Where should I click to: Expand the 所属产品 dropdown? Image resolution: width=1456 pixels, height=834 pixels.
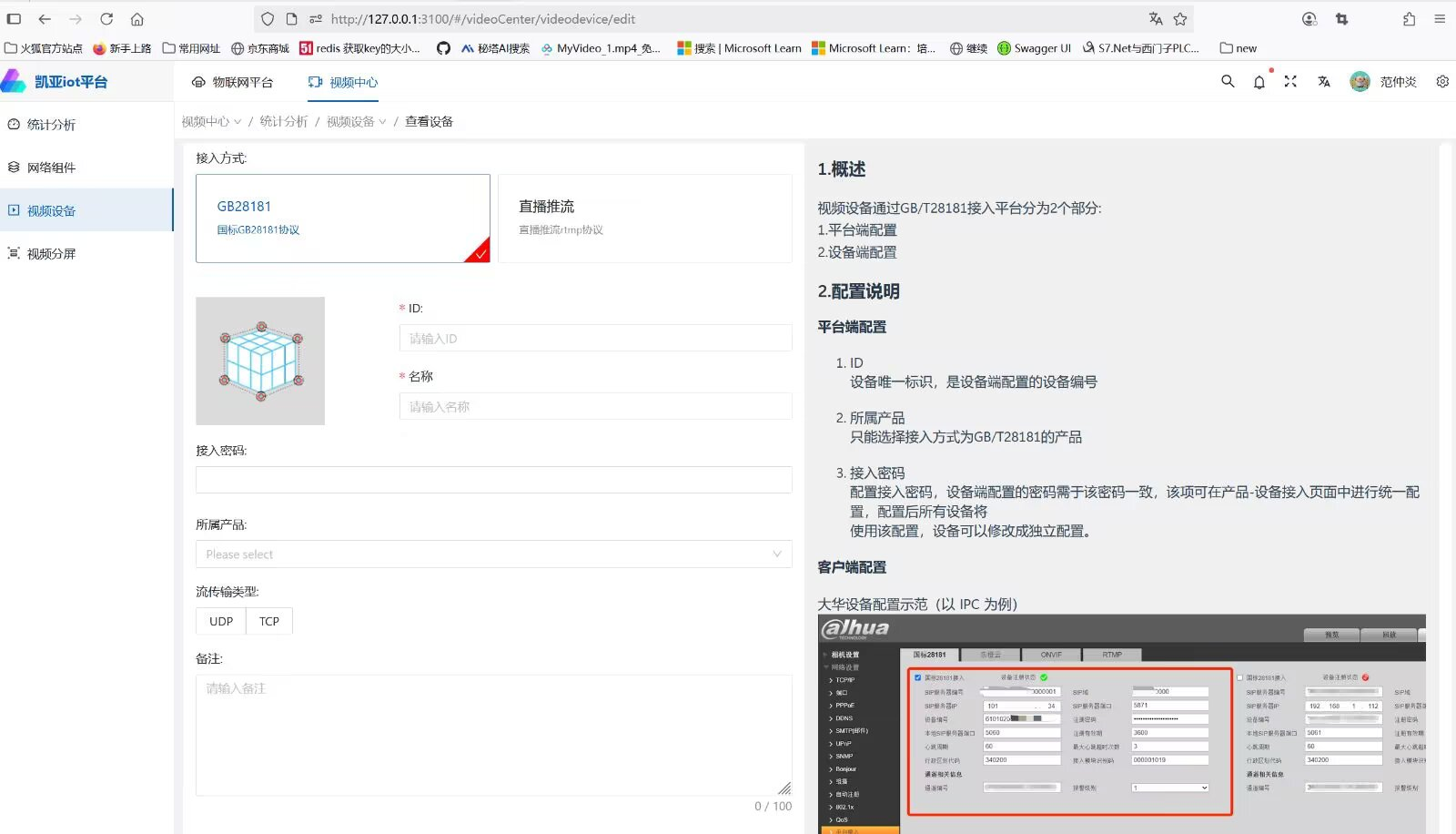click(493, 554)
